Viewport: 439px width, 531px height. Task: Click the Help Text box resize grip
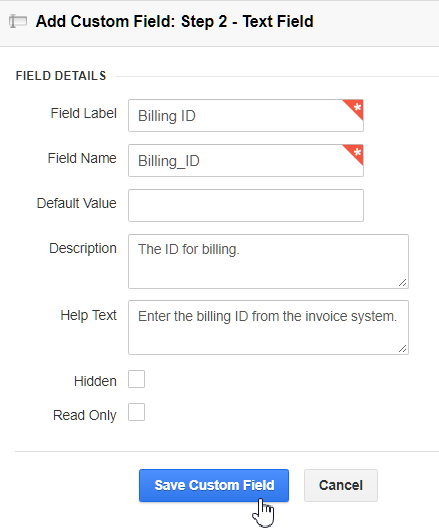(x=402, y=349)
